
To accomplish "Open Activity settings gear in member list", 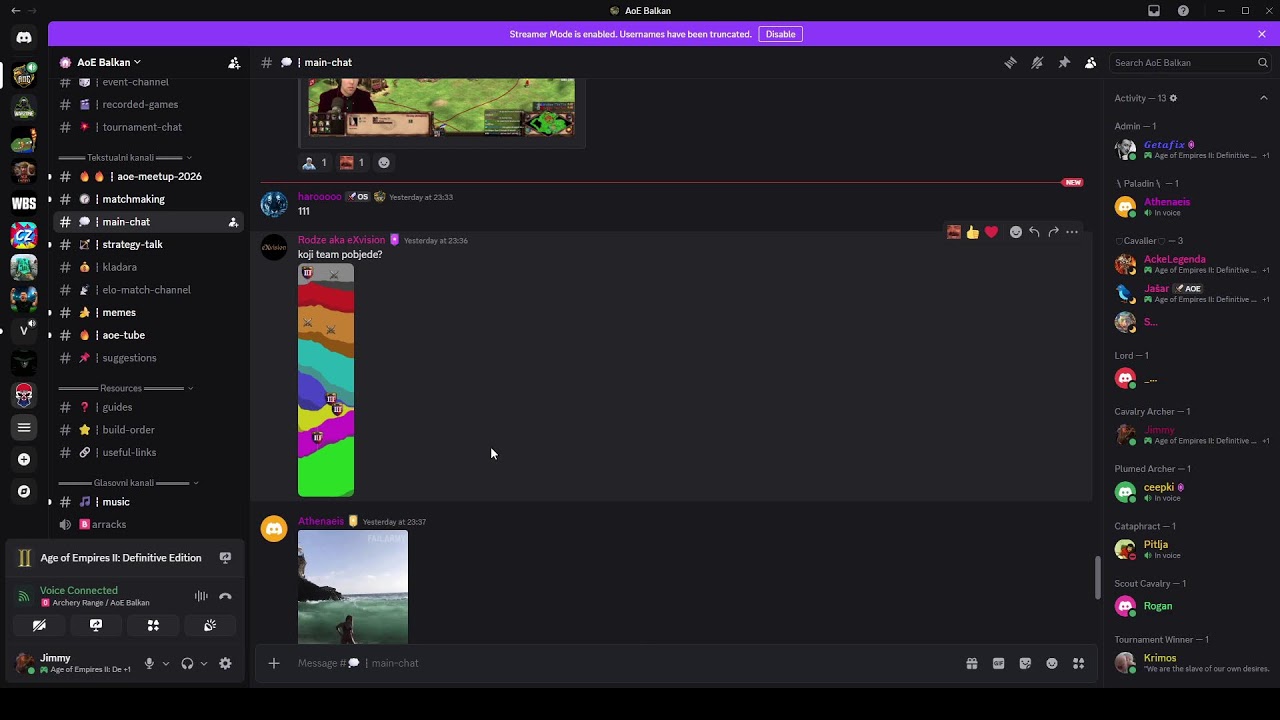I will tap(1173, 98).
